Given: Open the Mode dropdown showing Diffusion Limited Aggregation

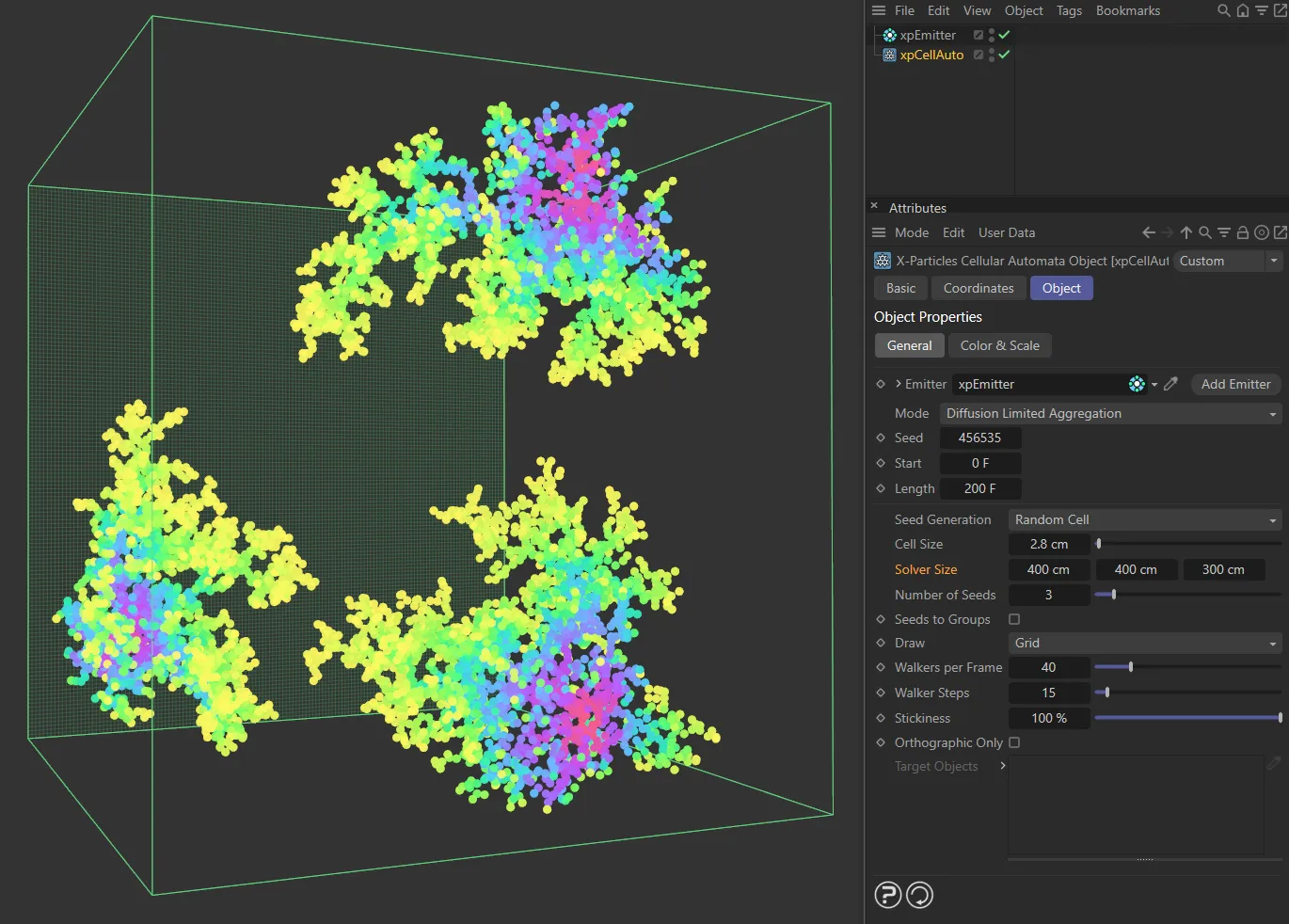Looking at the screenshot, I should click(1110, 413).
